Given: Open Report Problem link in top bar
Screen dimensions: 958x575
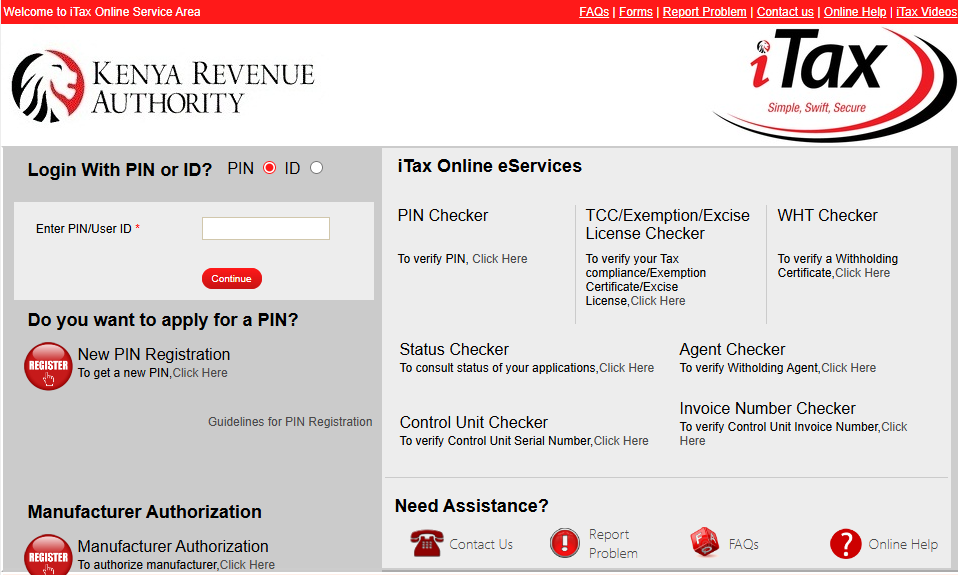Looking at the screenshot, I should (704, 12).
